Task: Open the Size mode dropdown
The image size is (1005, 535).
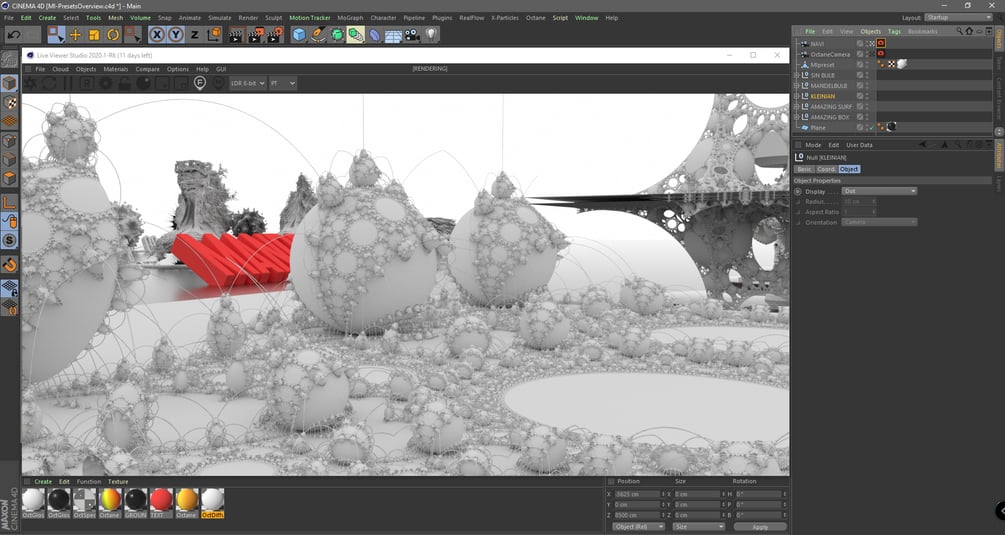Action: (699, 527)
